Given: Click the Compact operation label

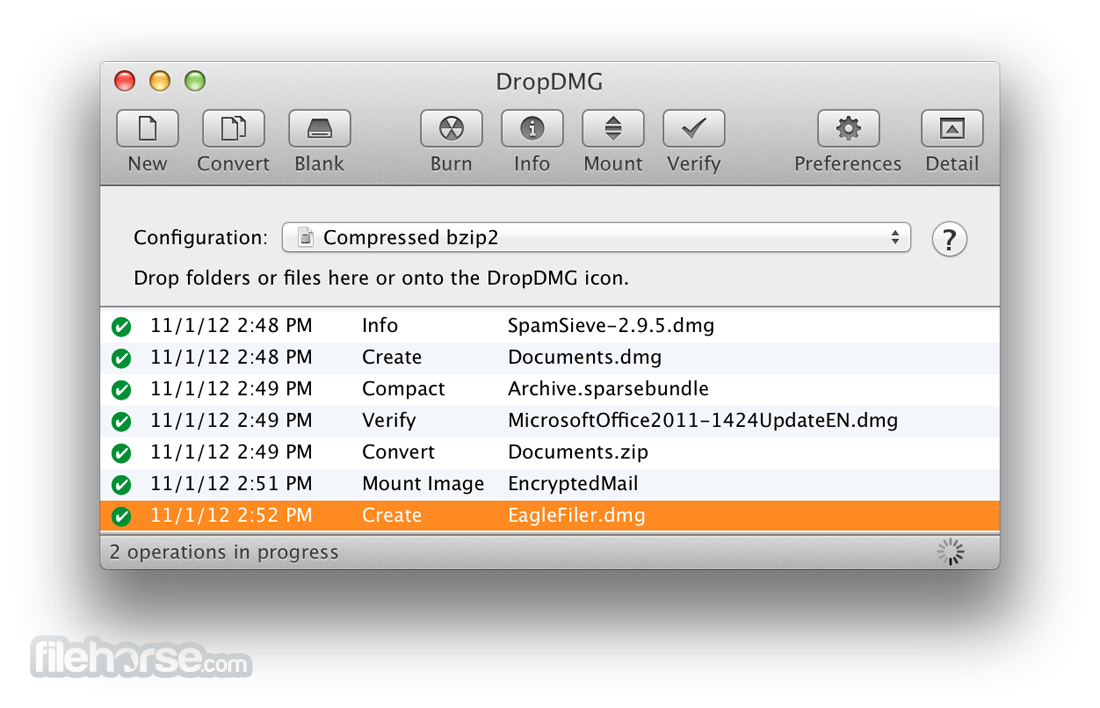Looking at the screenshot, I should 403,389.
